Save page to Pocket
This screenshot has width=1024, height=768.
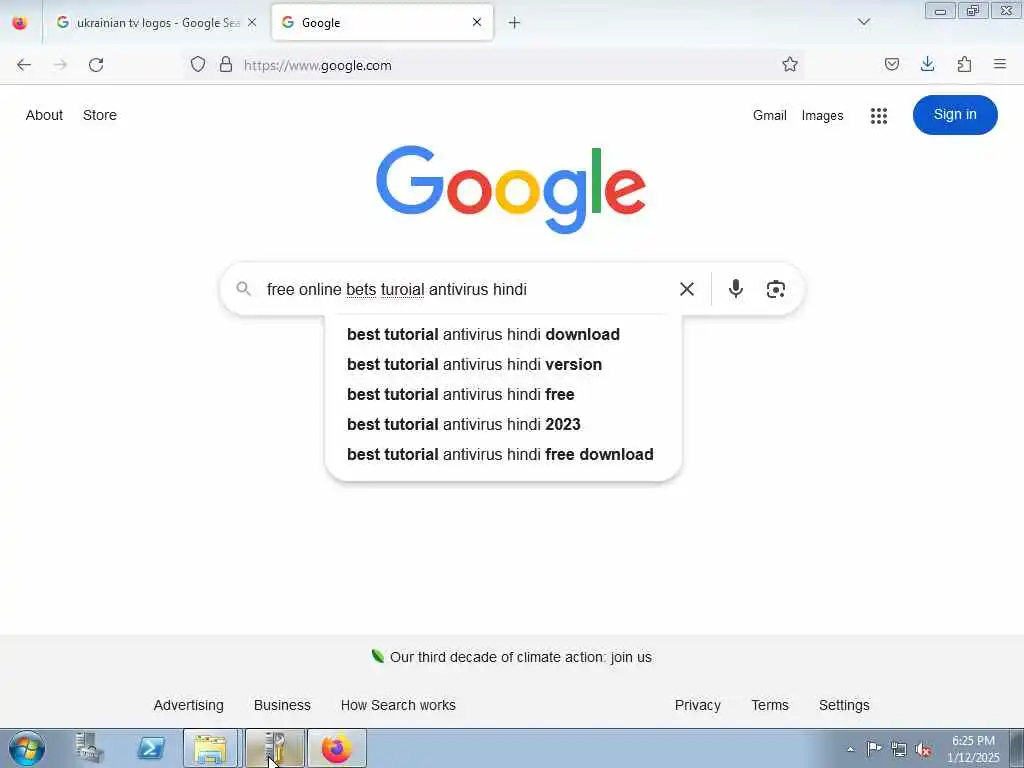(x=891, y=64)
